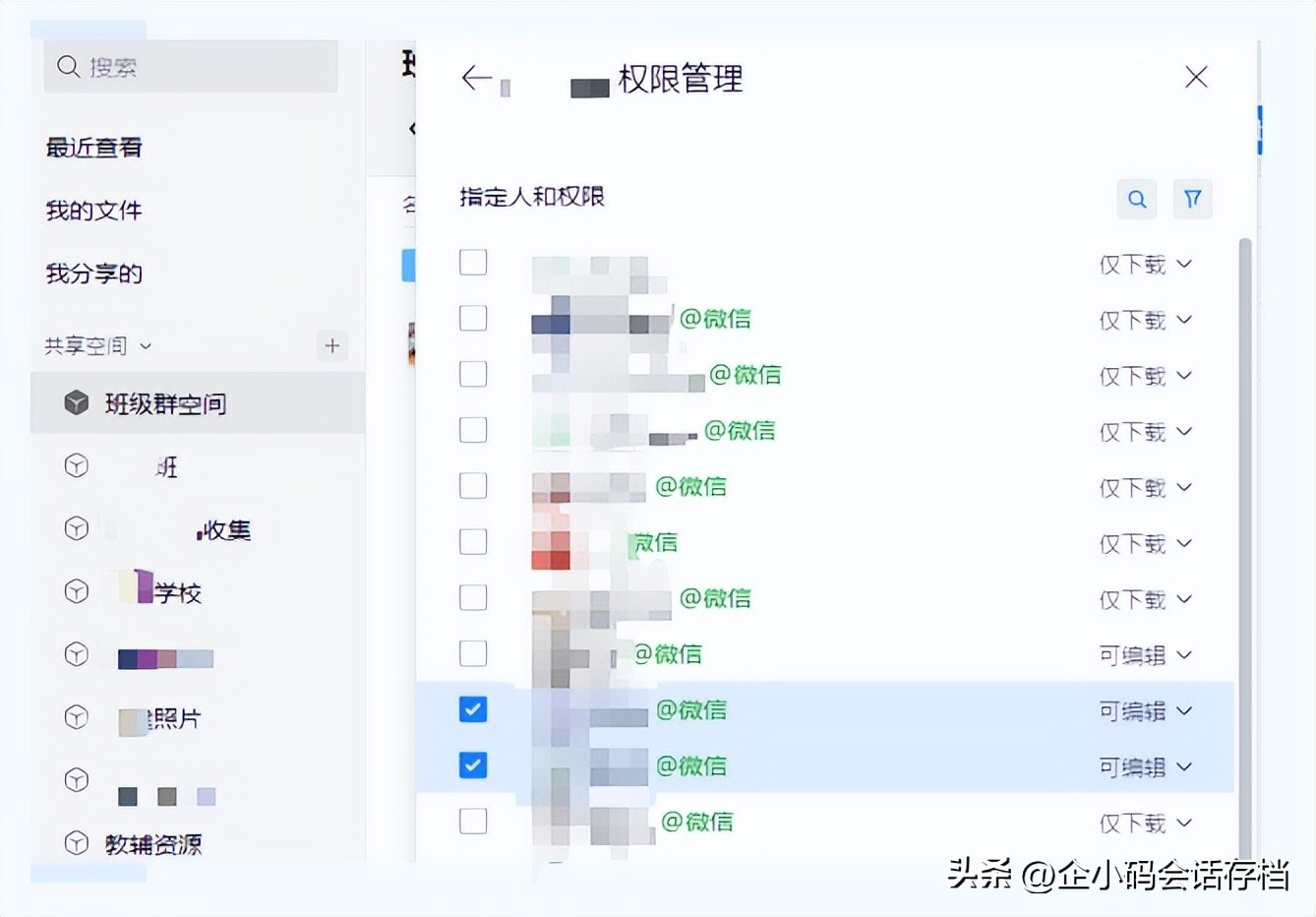Select the 班级群空间 cube icon
The image size is (1316, 917).
[76, 401]
